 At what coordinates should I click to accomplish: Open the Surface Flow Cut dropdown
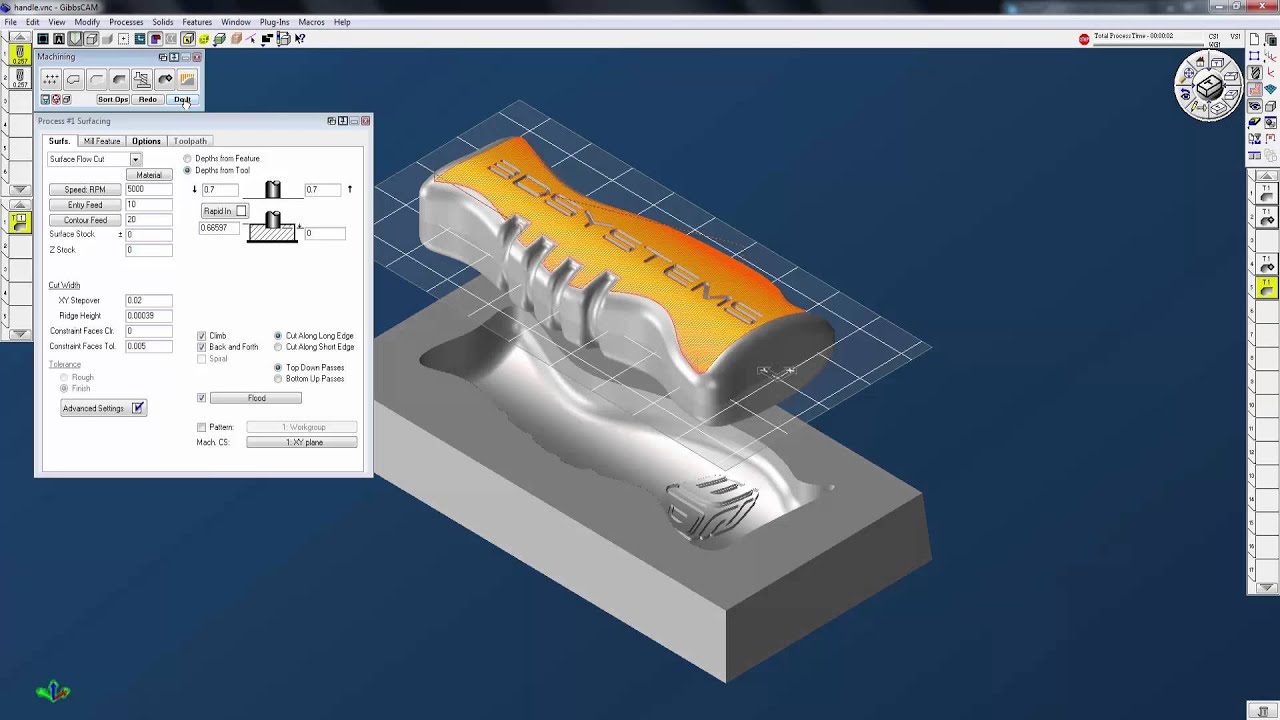coord(136,159)
